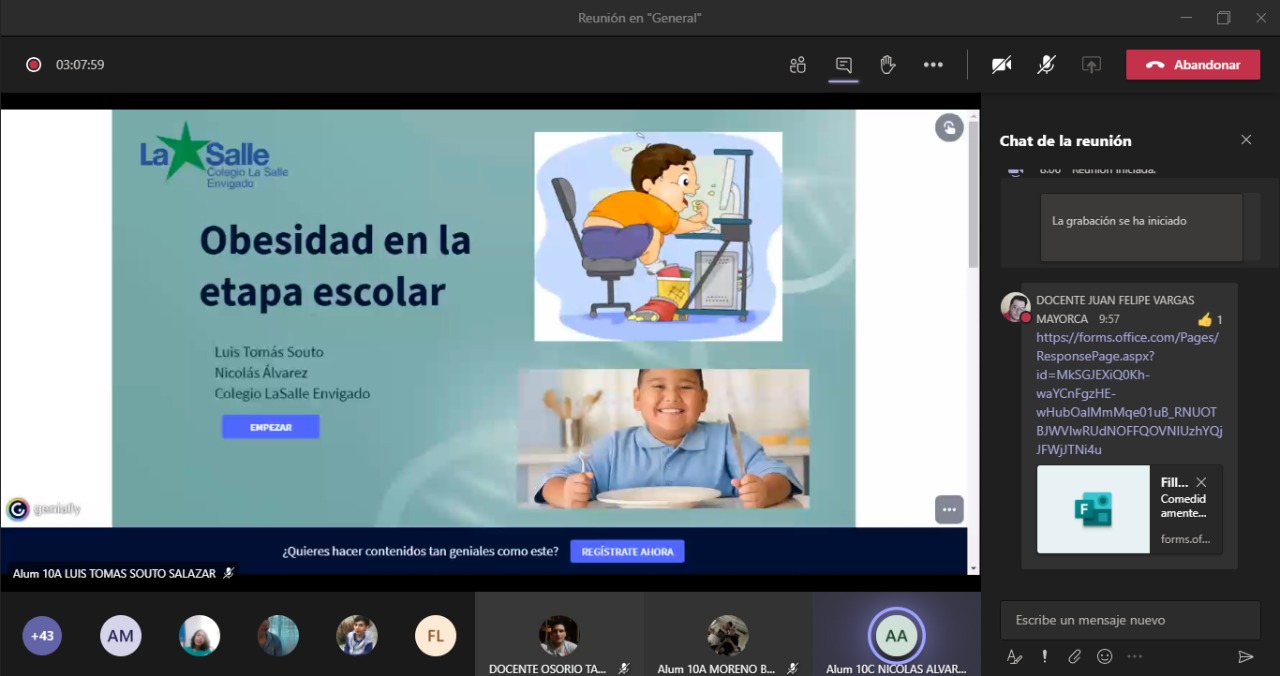The width and height of the screenshot is (1280, 676).
Task: Expand more messaging options in chat compose bar
Action: [x=1135, y=657]
